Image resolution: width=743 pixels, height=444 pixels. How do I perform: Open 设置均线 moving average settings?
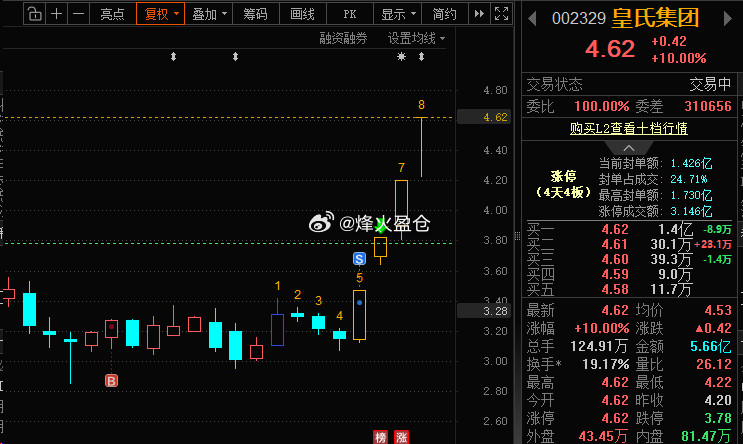pos(416,38)
